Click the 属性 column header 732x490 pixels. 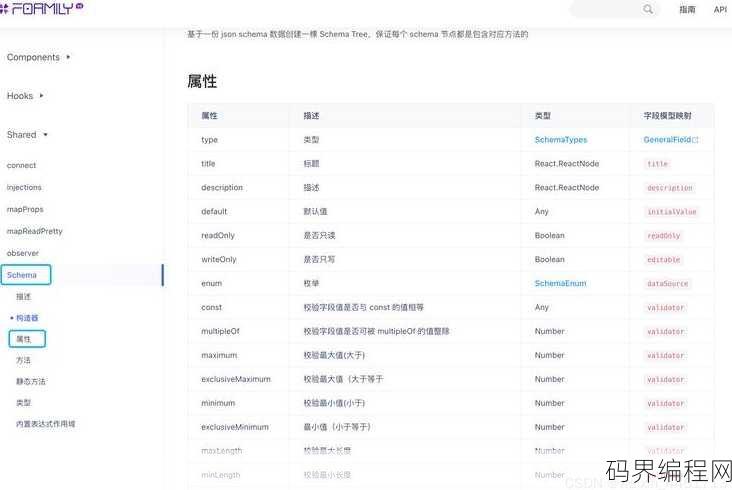point(210,116)
